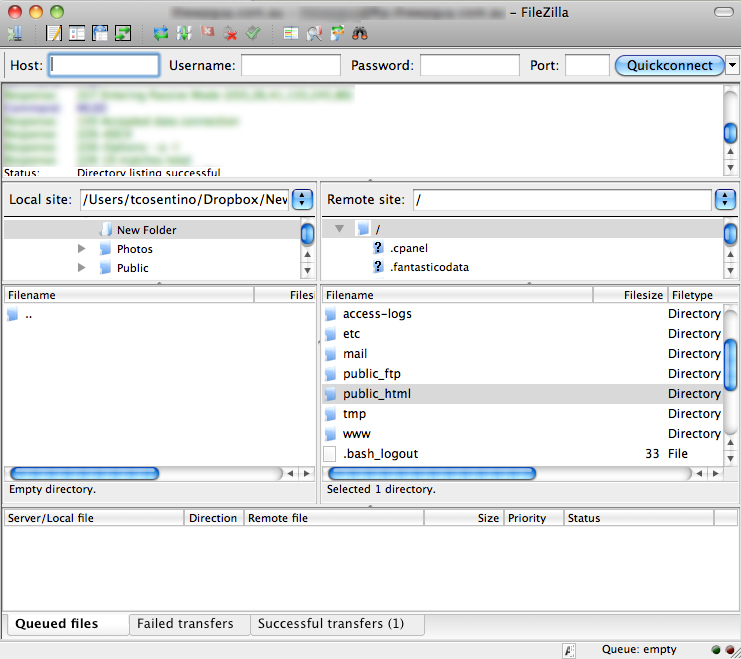Toggle the remote directory tree view
Screen dimensions: 741x659
click(x=100, y=34)
